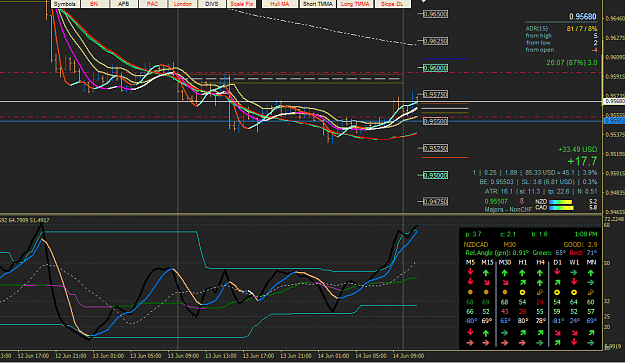The image size is (625, 363).
Task: Click the current price 0.95680 readout
Action: click(x=583, y=17)
